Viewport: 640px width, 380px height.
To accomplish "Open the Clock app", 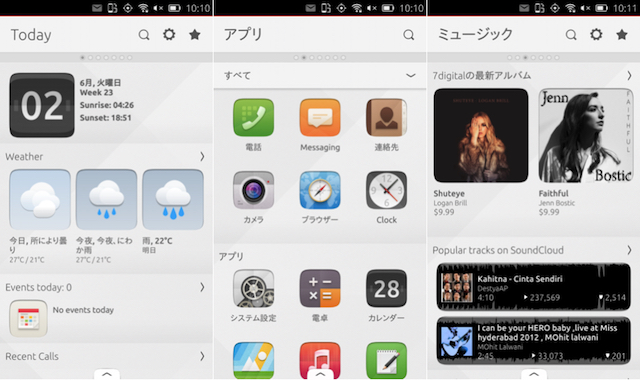I will (x=387, y=190).
